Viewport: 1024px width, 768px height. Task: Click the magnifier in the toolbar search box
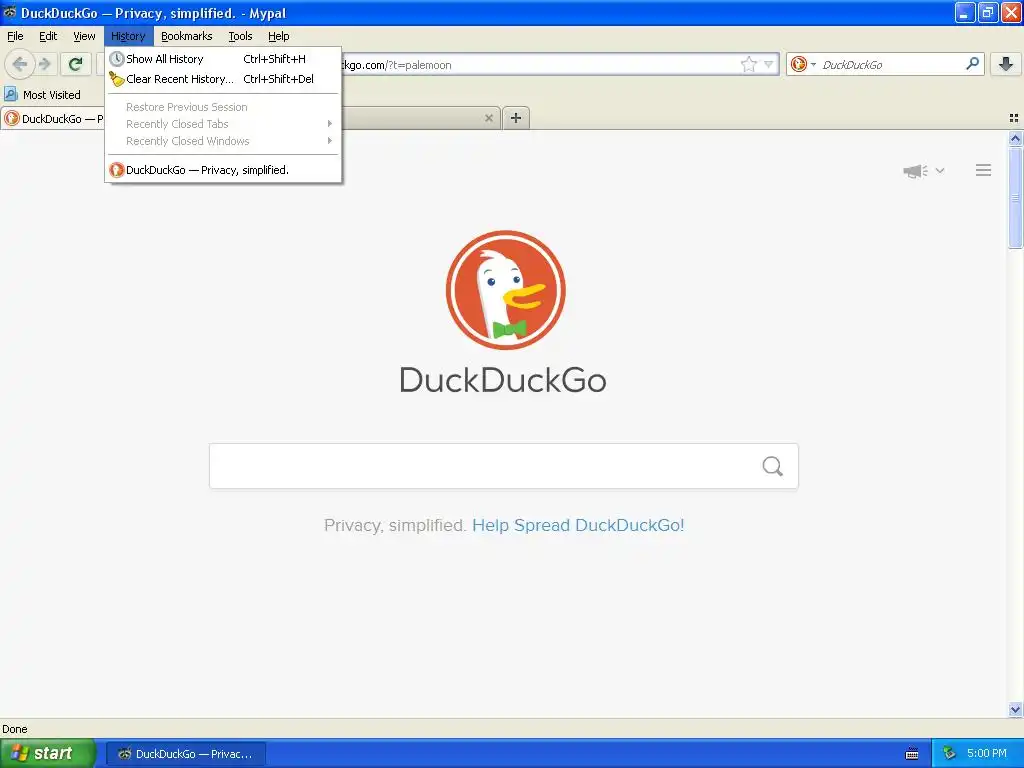[x=972, y=63]
